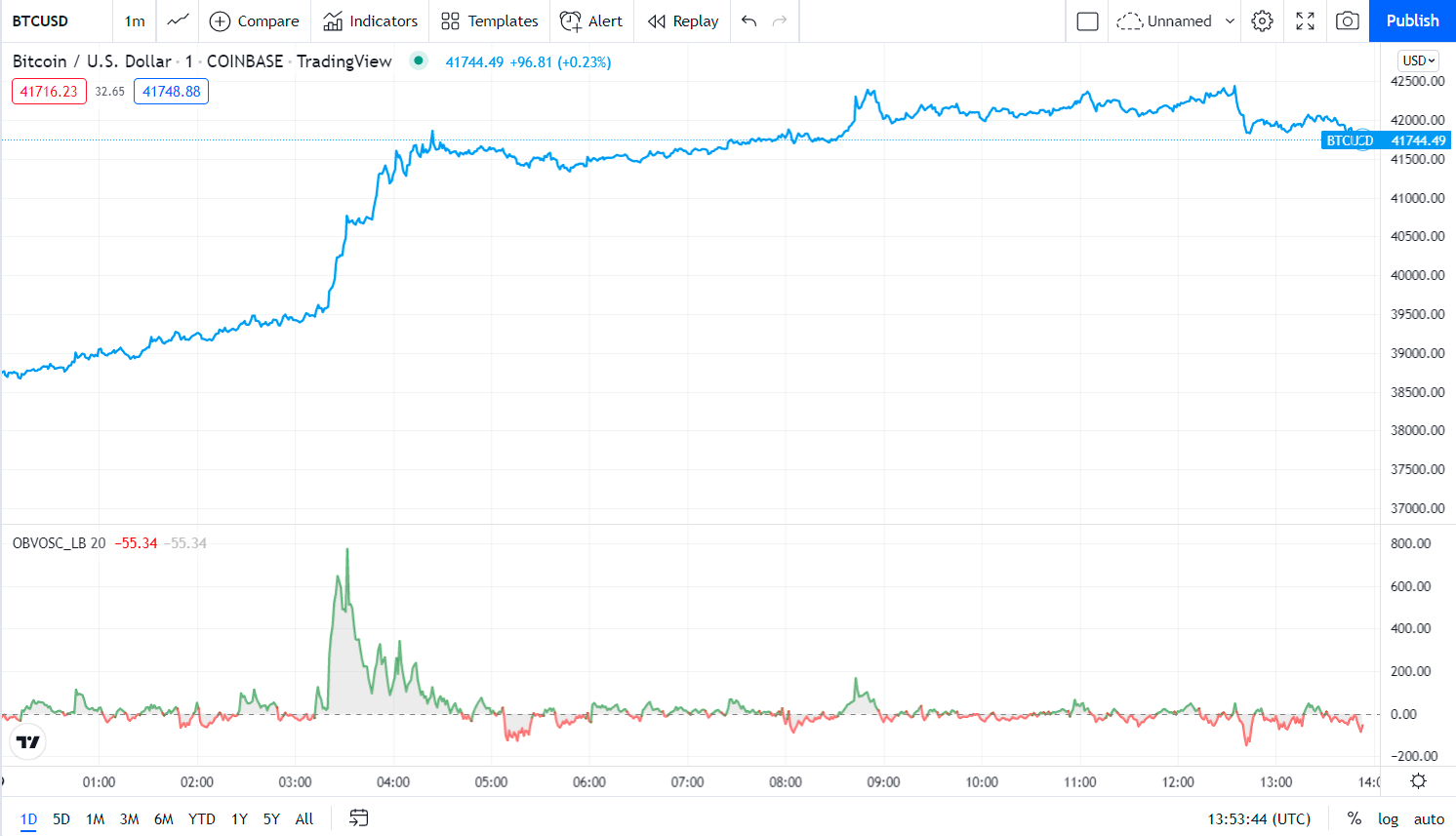Open the Unnamed layout cloud save
This screenshot has width=1456, height=836.
(1165, 21)
